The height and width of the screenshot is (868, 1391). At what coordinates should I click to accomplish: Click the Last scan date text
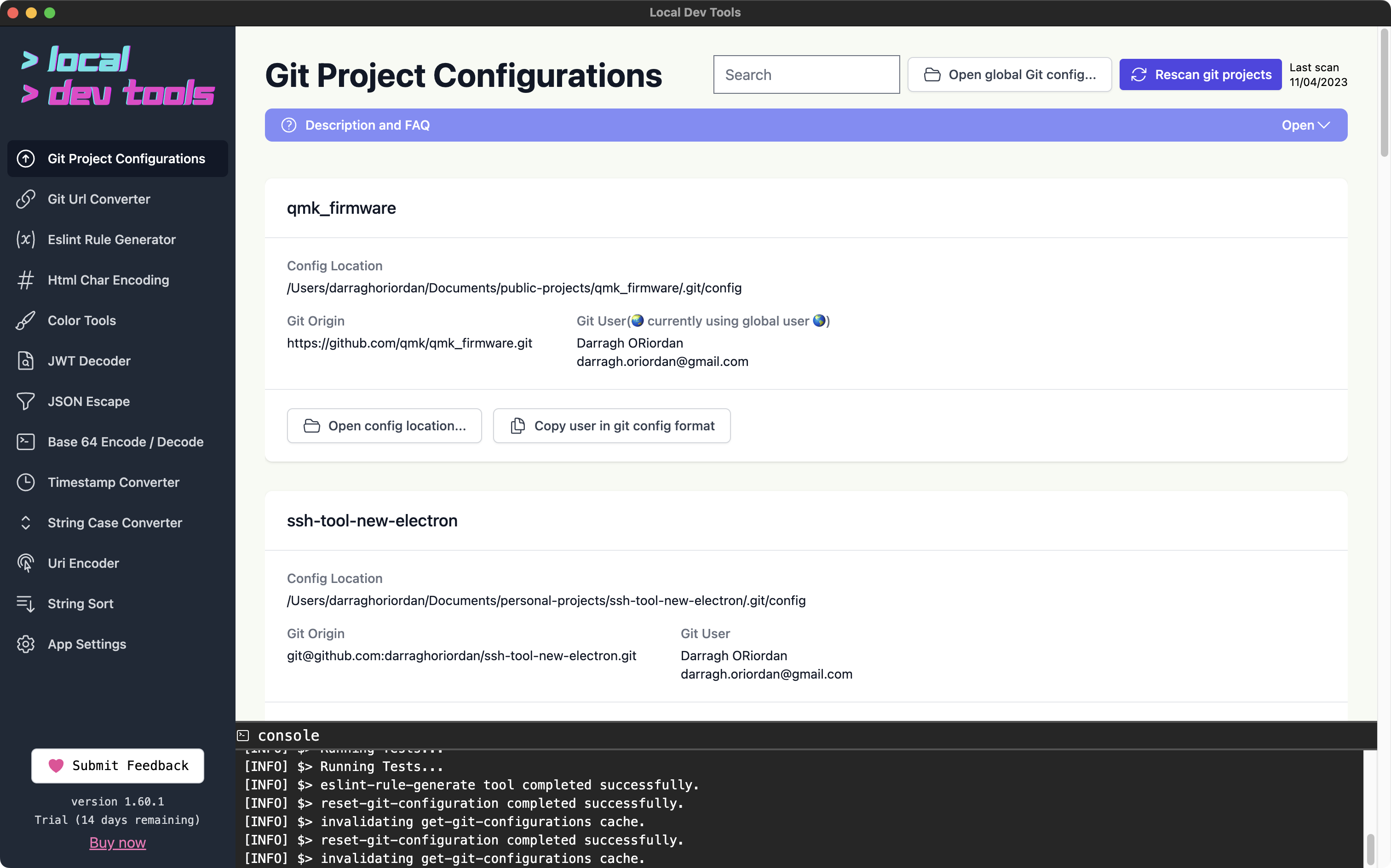click(x=1319, y=82)
